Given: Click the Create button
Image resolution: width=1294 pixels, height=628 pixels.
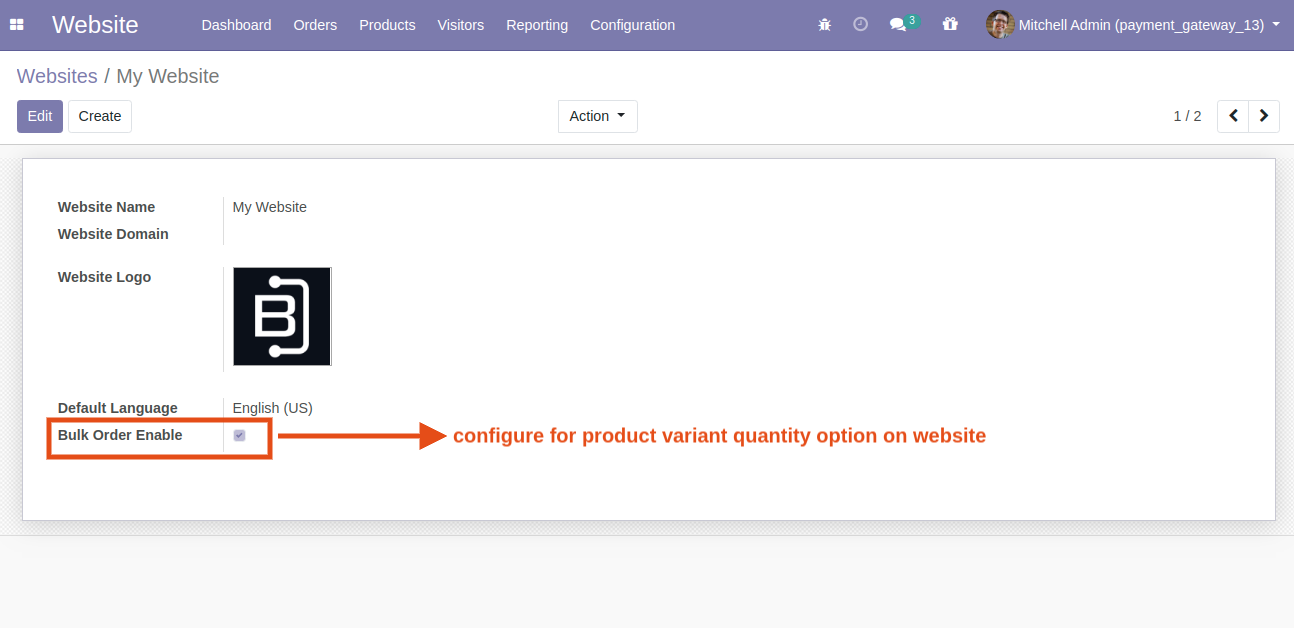Looking at the screenshot, I should pos(100,116).
